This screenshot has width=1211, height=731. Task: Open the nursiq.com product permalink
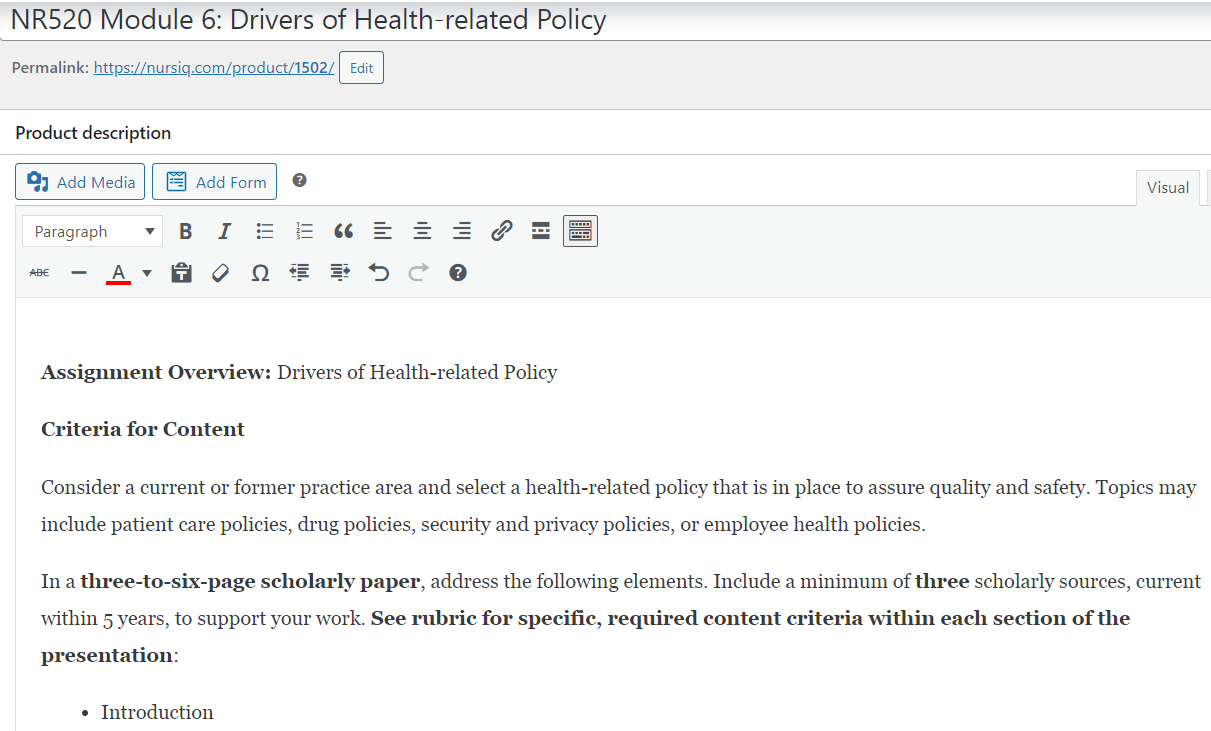coord(213,68)
